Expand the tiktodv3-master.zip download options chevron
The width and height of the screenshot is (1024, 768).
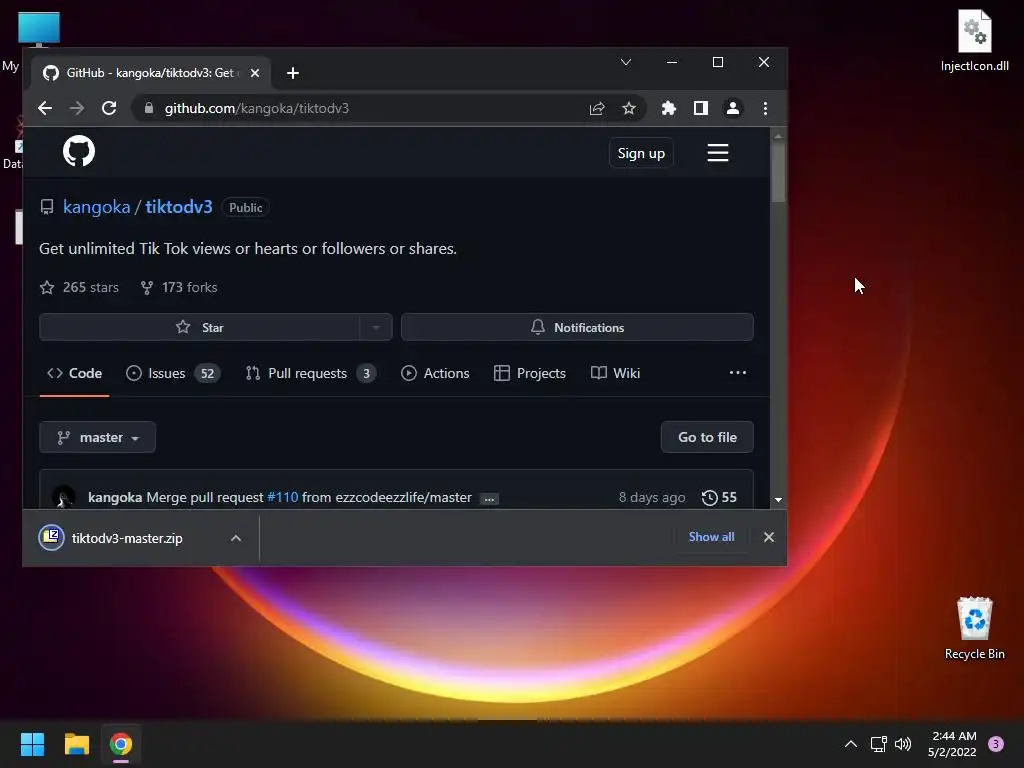click(x=236, y=538)
